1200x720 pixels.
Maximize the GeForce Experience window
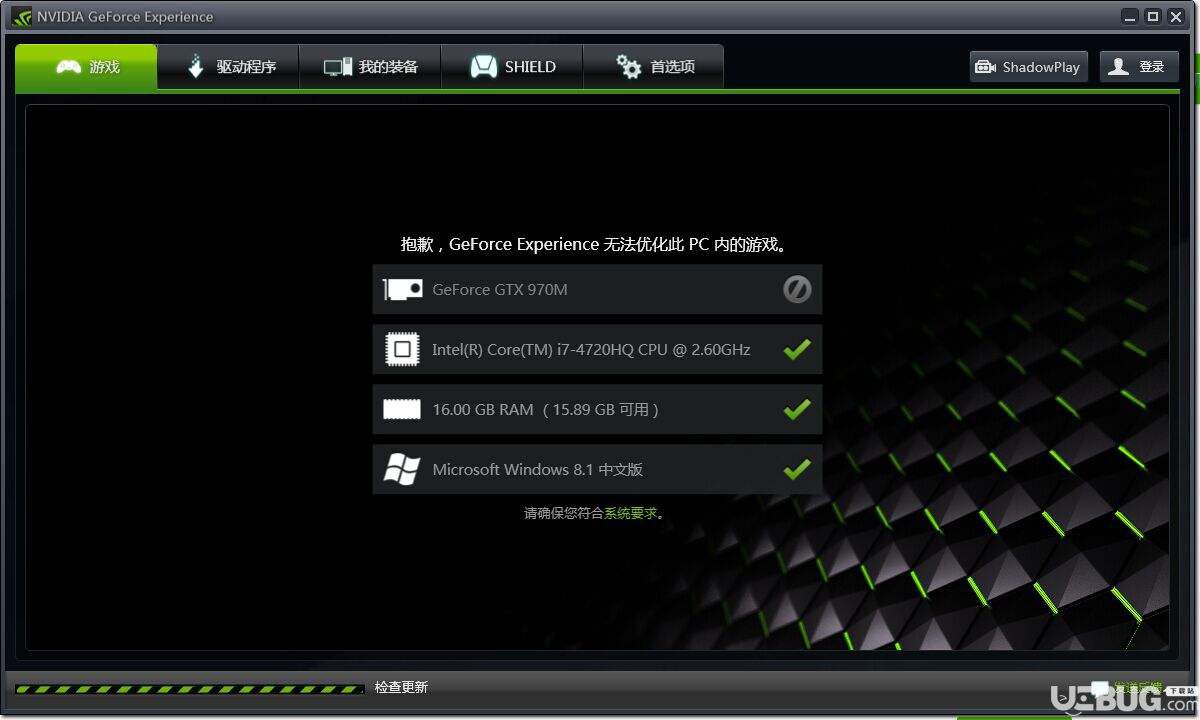[x=1153, y=16]
